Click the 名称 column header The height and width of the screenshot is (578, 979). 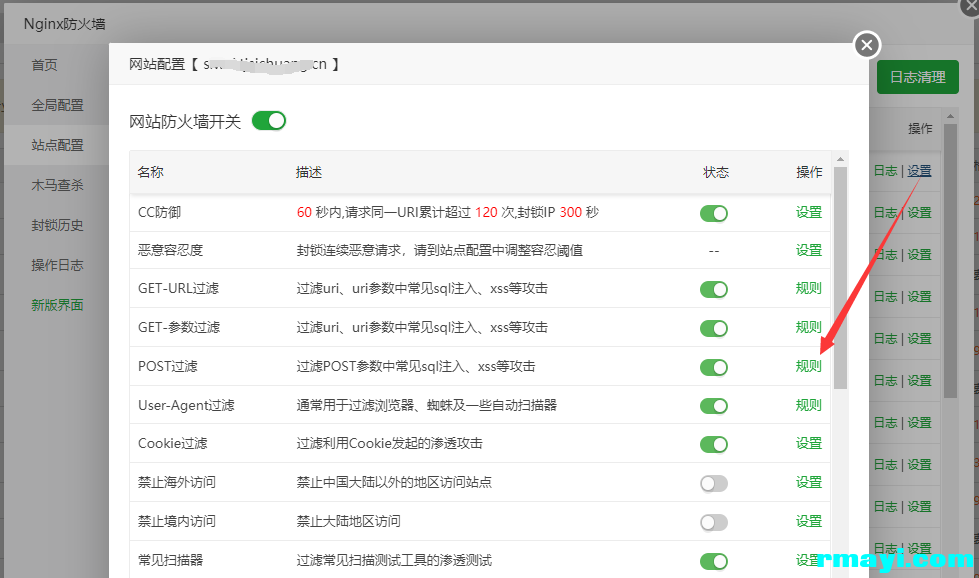150,172
